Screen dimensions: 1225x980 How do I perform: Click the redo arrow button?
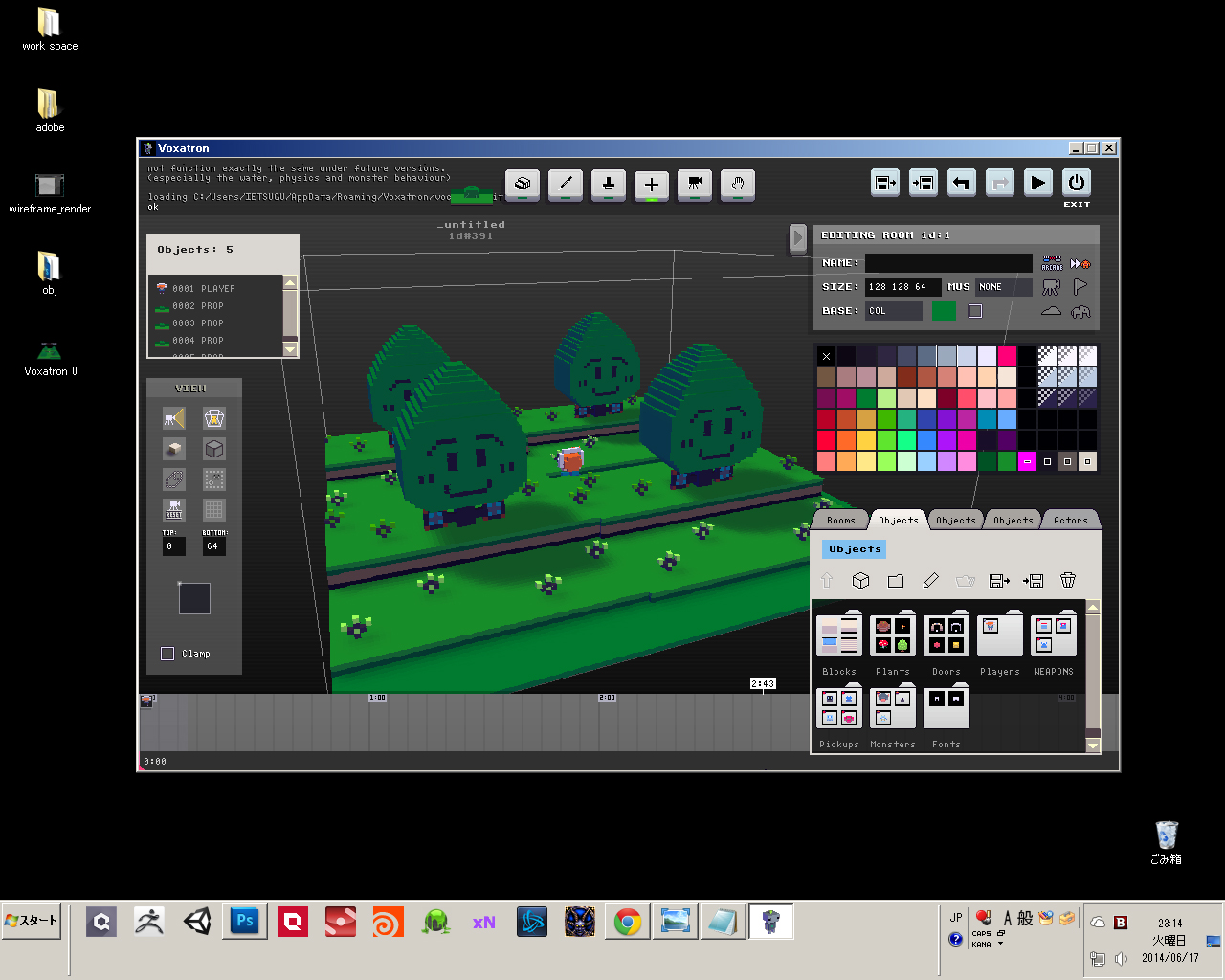[x=1000, y=183]
